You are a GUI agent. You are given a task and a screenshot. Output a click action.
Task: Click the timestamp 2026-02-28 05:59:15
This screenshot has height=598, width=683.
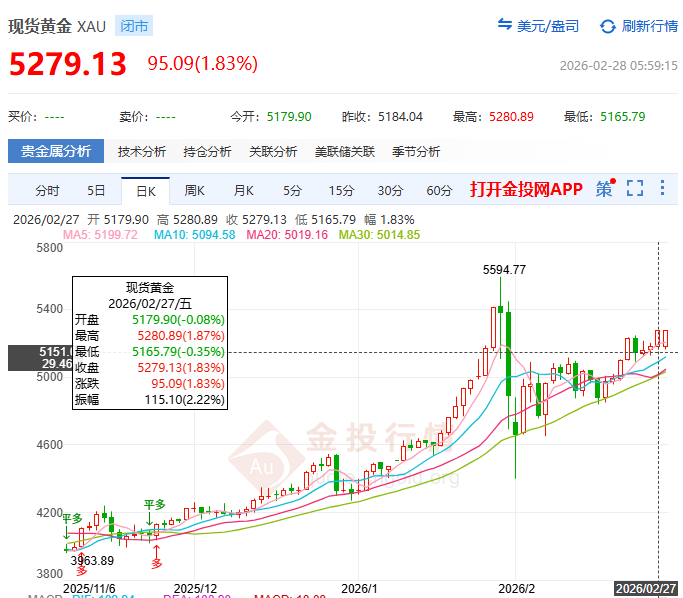(x=619, y=66)
